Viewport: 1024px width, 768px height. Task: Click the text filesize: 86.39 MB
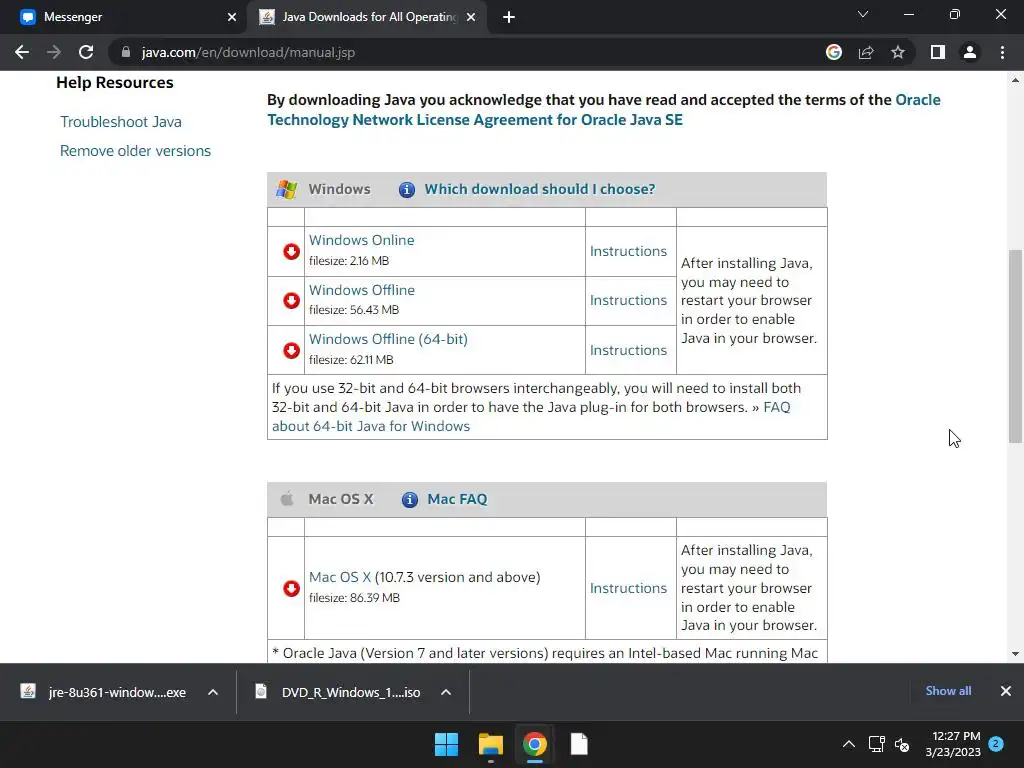(354, 598)
